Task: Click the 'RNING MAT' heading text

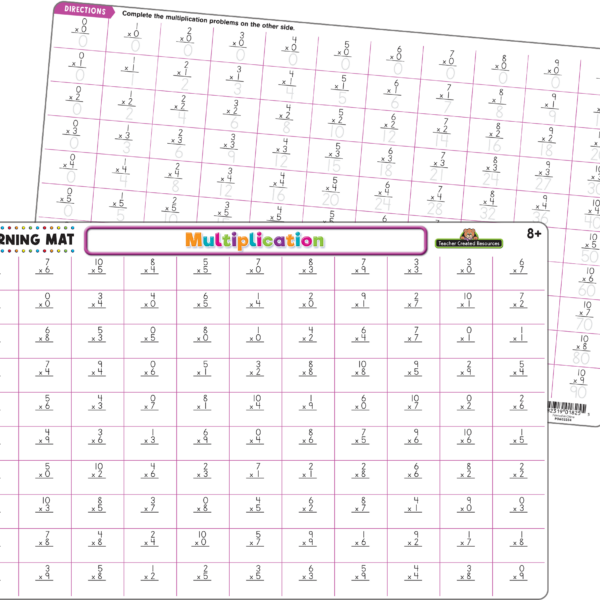Action: pyautogui.click(x=37, y=240)
